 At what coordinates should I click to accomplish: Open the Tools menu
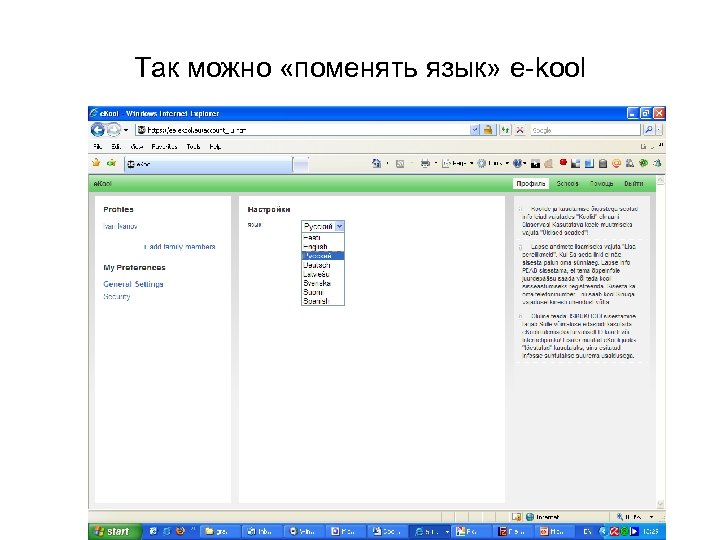pos(193,146)
